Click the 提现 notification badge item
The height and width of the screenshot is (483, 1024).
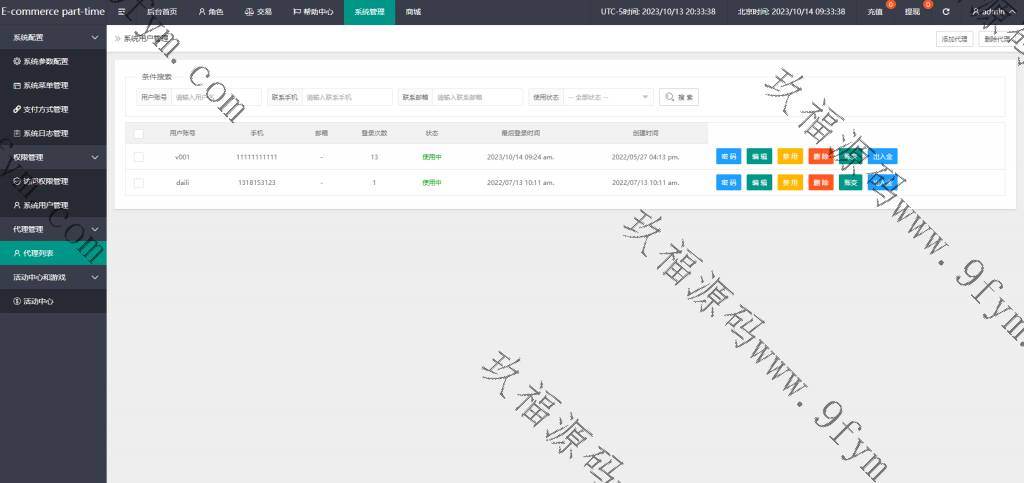(913, 12)
